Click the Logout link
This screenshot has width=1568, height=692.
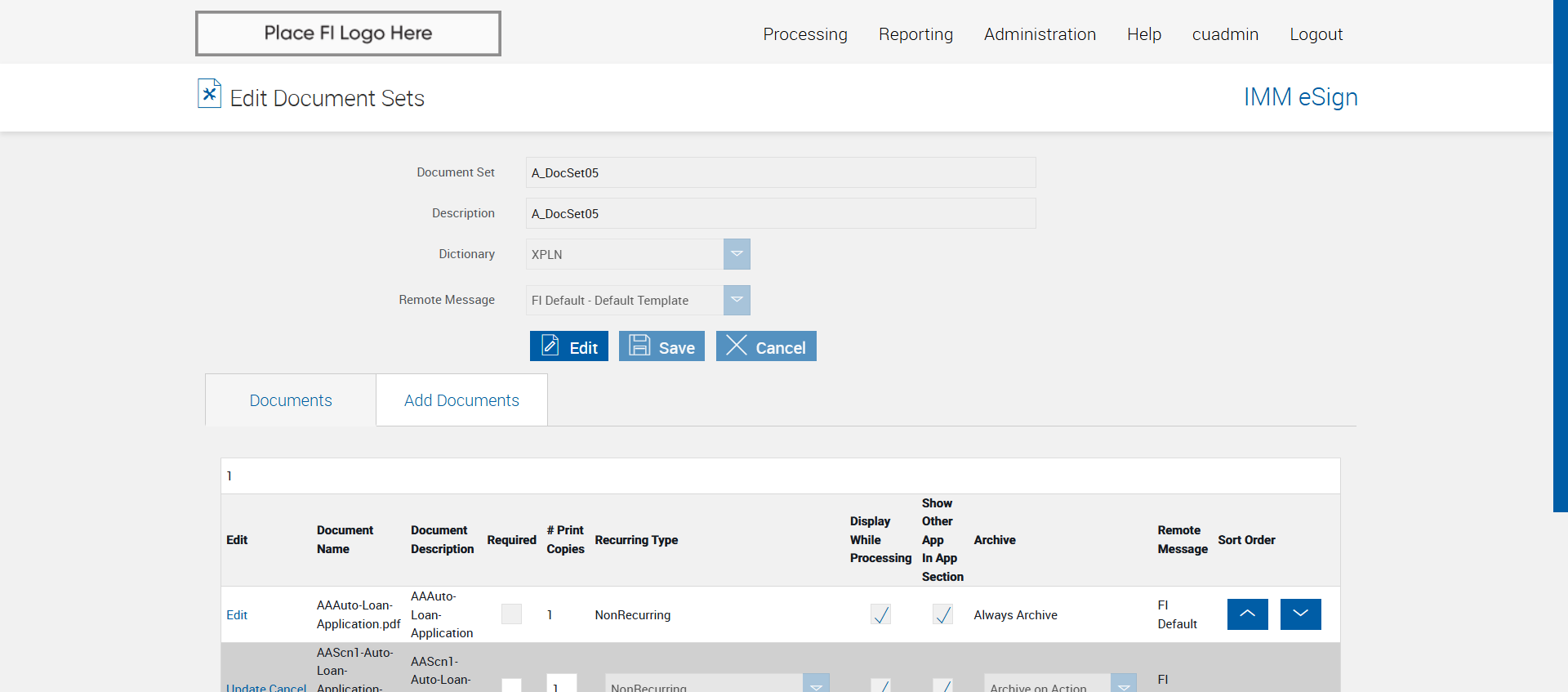click(1316, 34)
